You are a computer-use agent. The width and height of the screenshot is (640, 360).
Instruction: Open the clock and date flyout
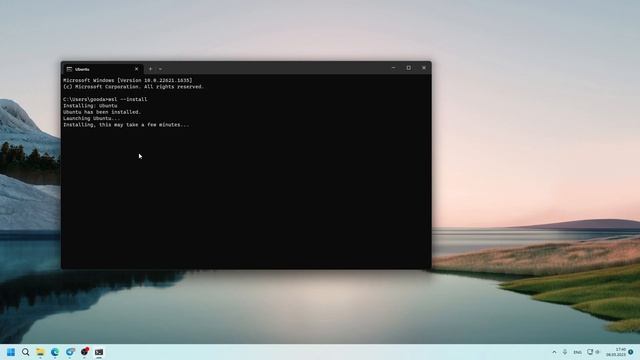click(616, 352)
